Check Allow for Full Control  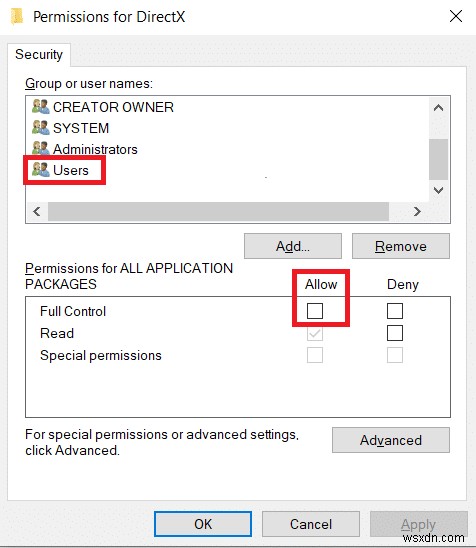pos(315,311)
